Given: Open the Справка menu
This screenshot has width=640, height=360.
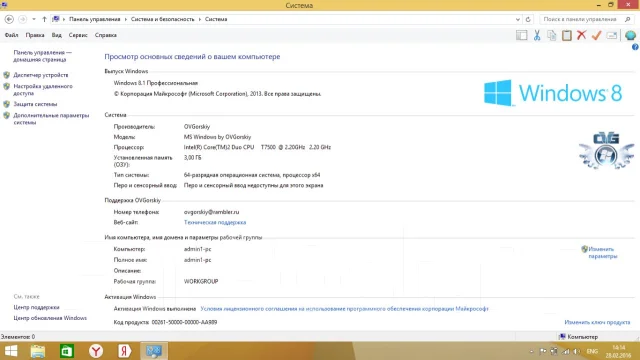Looking at the screenshot, I should click(106, 35).
